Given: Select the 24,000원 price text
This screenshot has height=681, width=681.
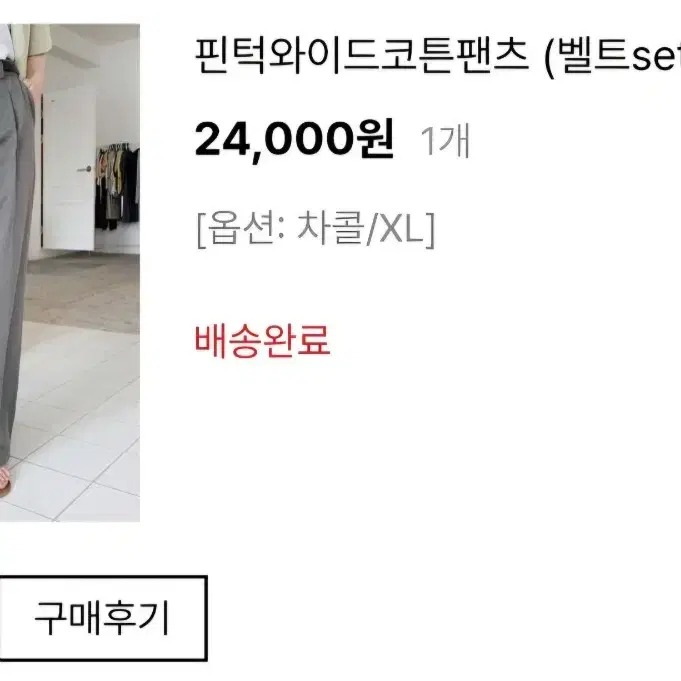Looking at the screenshot, I should click(x=294, y=140).
